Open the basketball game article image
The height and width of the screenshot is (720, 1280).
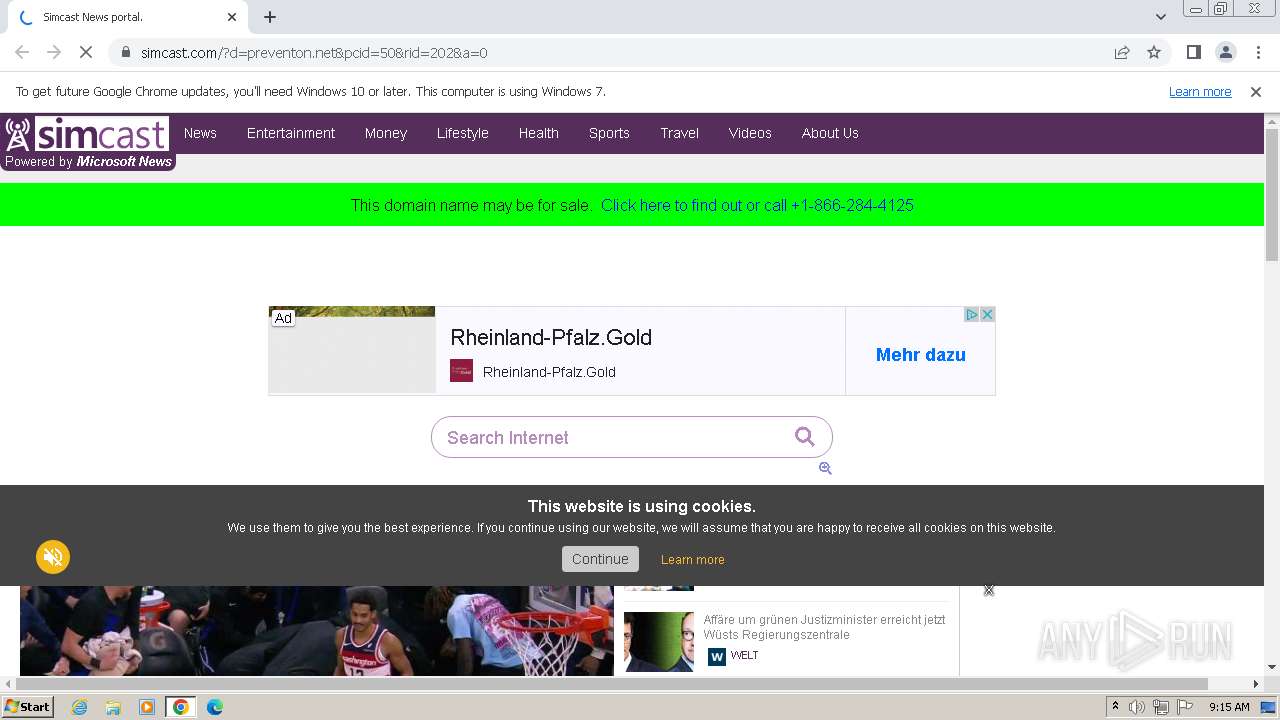pyautogui.click(x=317, y=631)
